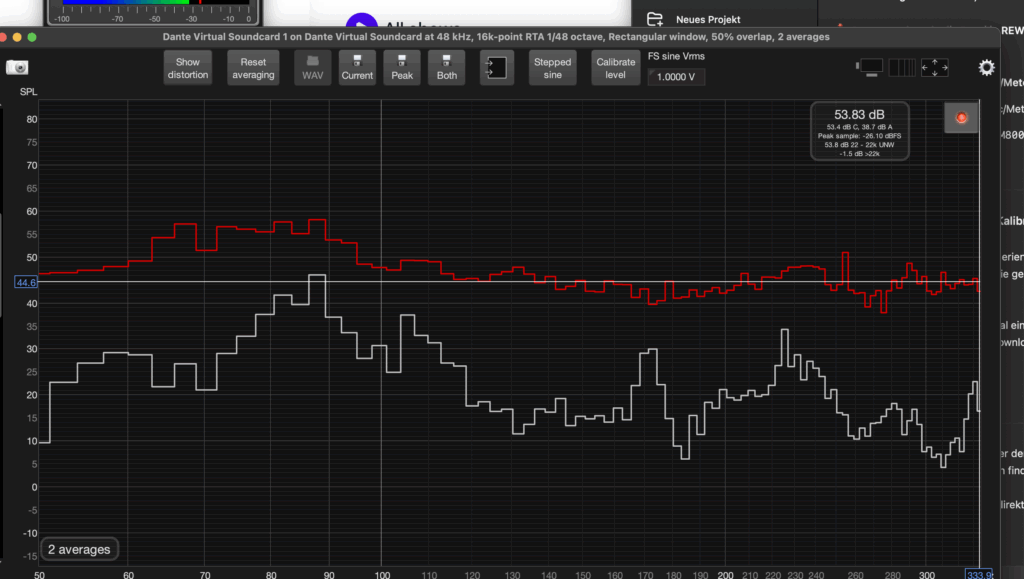Click the Stepped sine button

553,68
